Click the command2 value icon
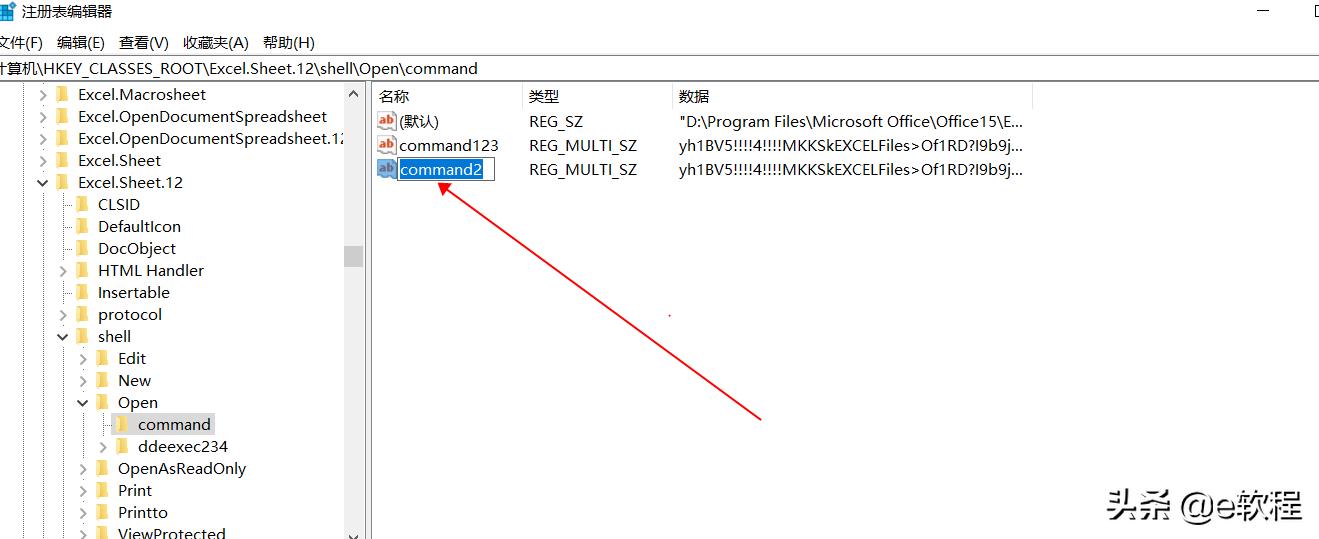The image size is (1319, 539). pos(386,169)
